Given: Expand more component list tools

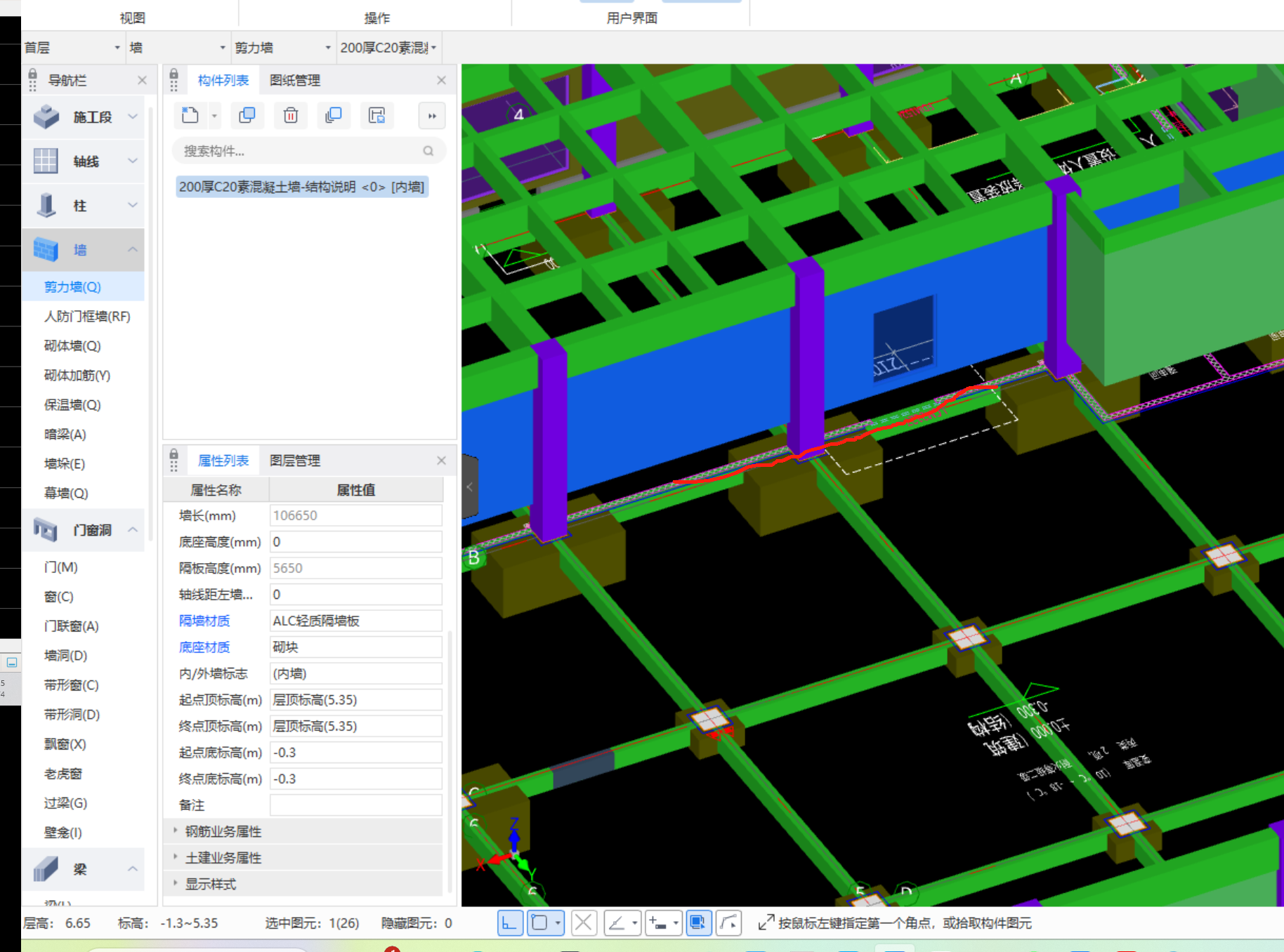Looking at the screenshot, I should 432,116.
